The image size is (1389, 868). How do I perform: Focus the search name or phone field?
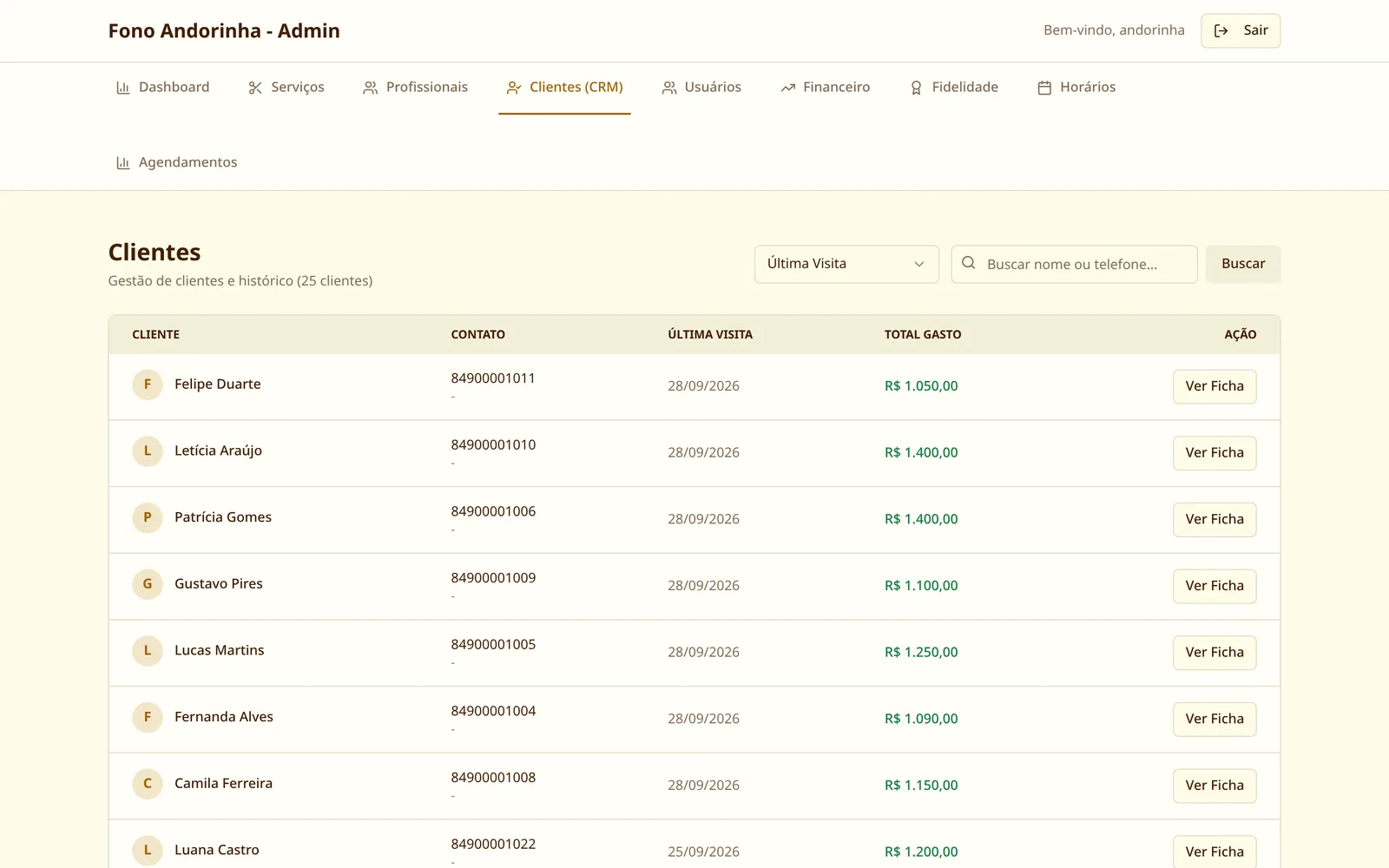(x=1074, y=264)
